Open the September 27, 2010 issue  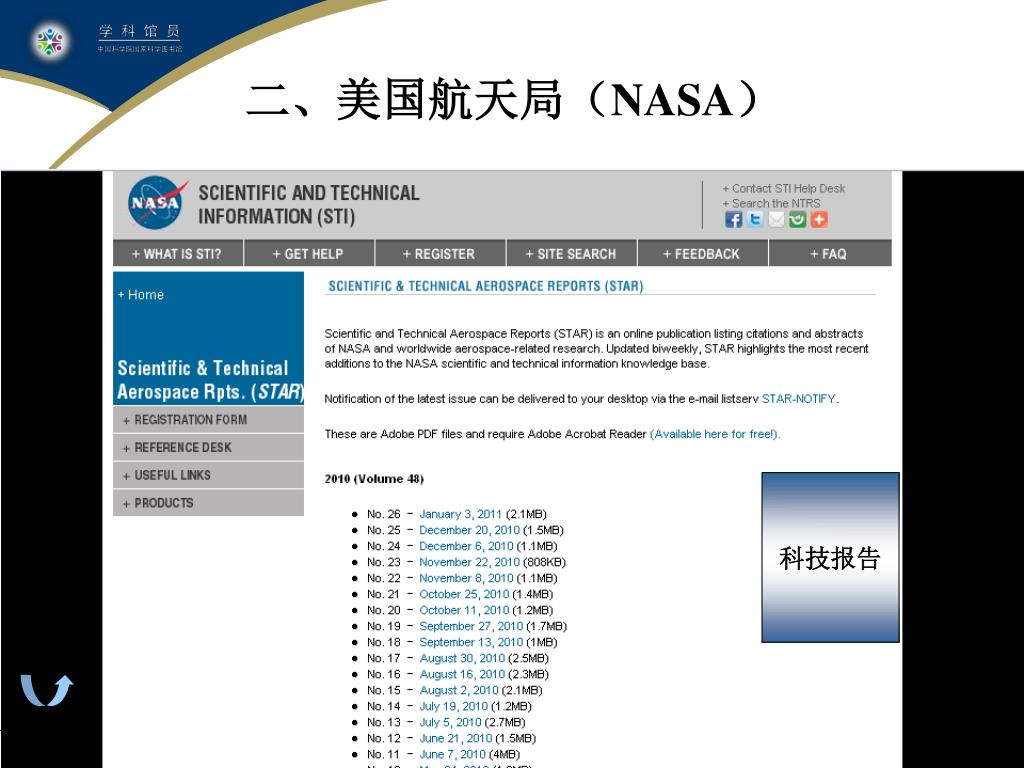coord(471,626)
